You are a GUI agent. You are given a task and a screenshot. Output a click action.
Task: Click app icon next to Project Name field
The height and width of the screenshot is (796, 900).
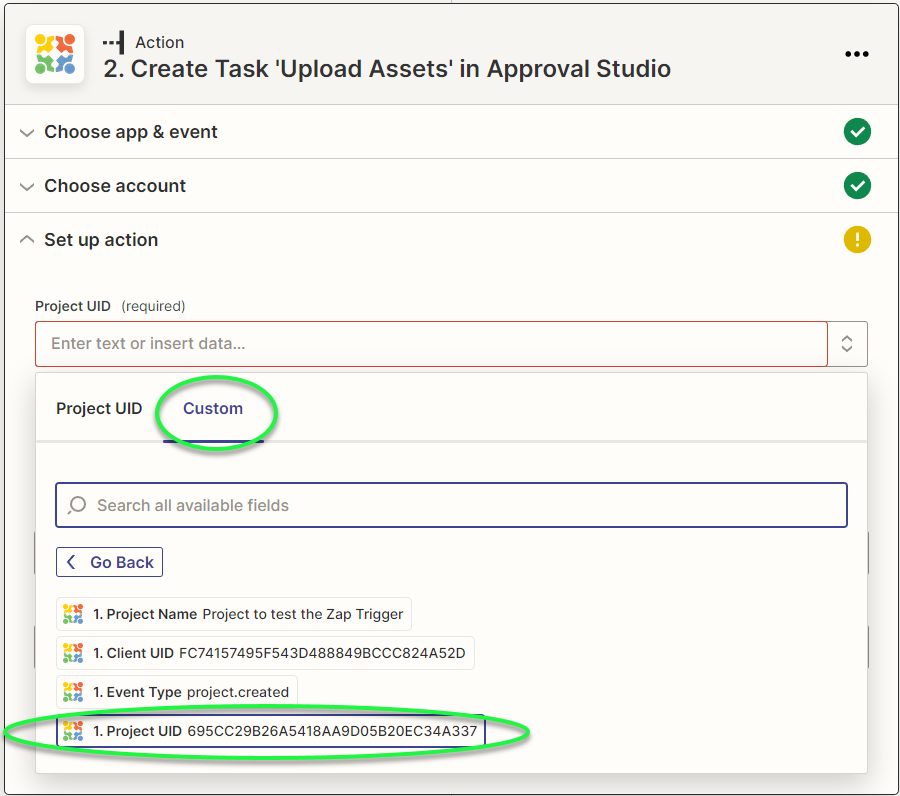73,614
